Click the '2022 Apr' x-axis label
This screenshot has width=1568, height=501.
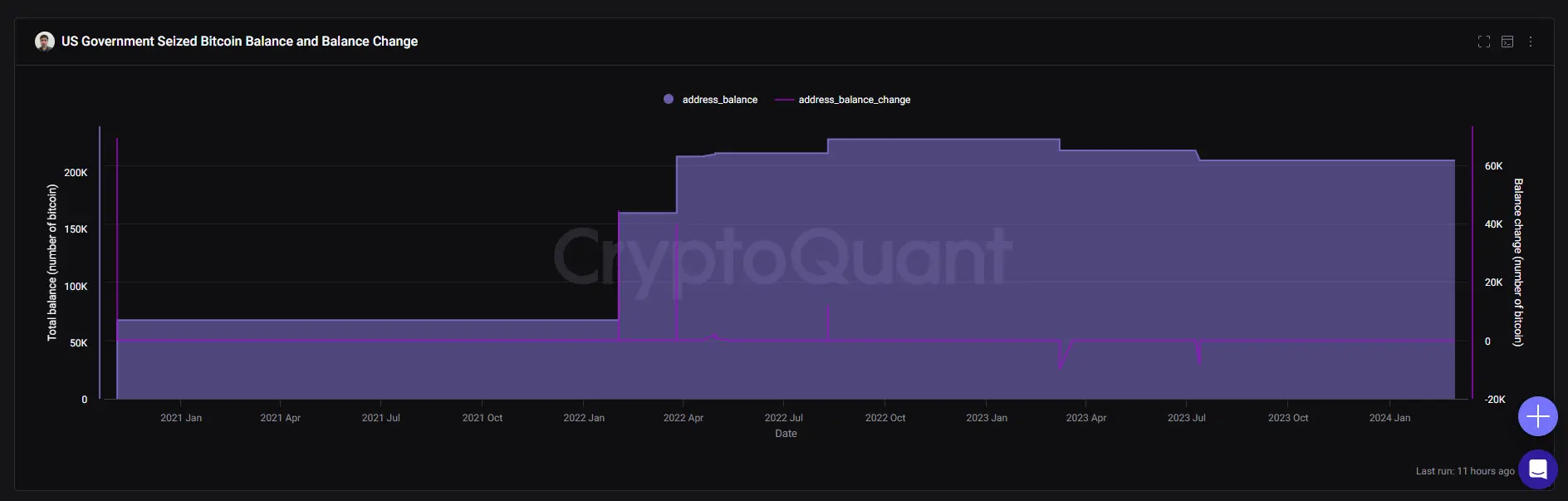[x=683, y=418]
